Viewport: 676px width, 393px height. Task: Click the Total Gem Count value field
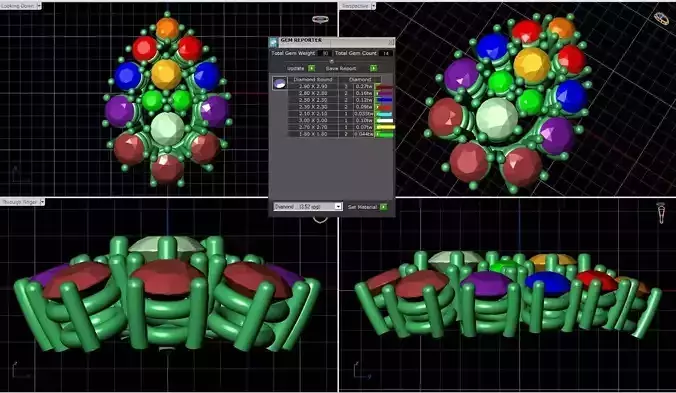[x=386, y=53]
